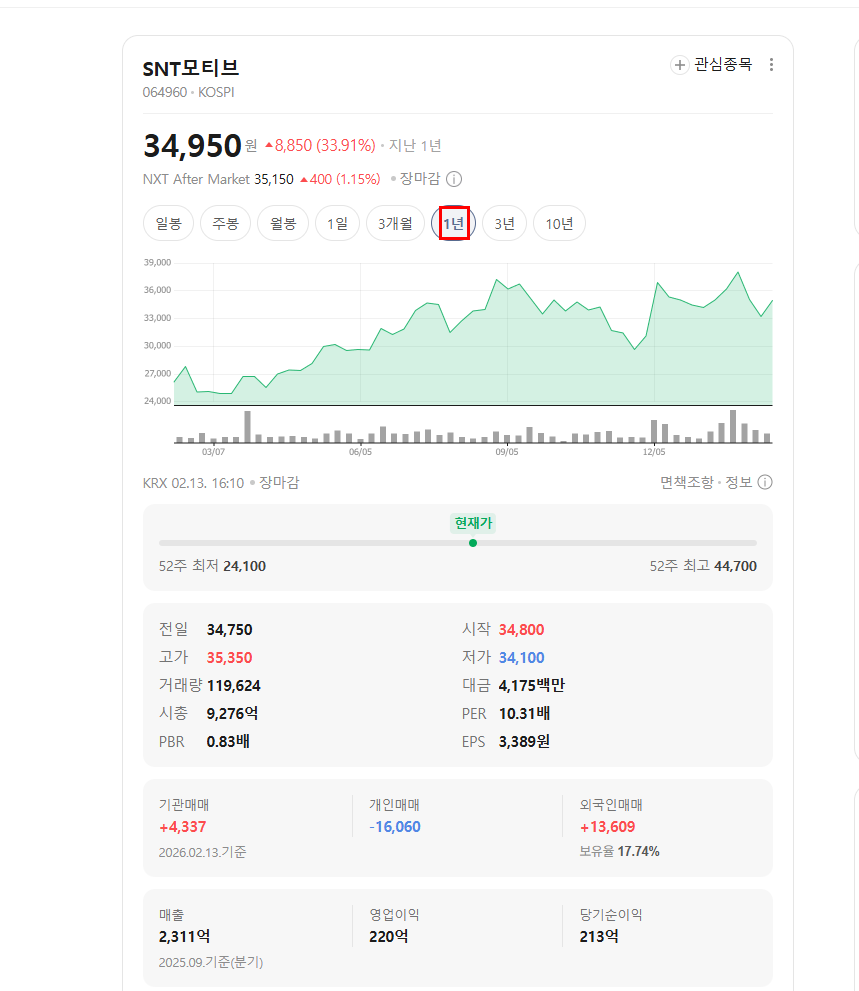Click the info icon next to 장마감
This screenshot has height=991, width=859.
pos(454,179)
